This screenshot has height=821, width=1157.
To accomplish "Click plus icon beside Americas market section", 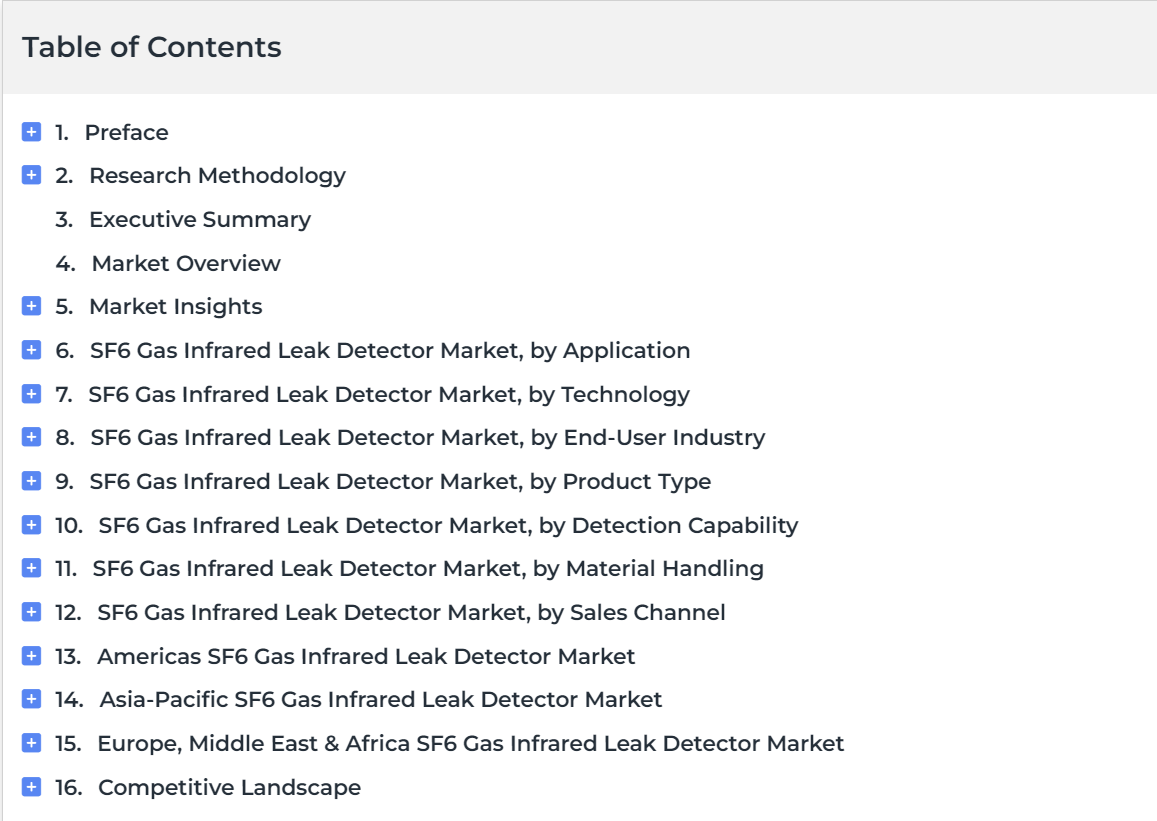I will (x=31, y=656).
